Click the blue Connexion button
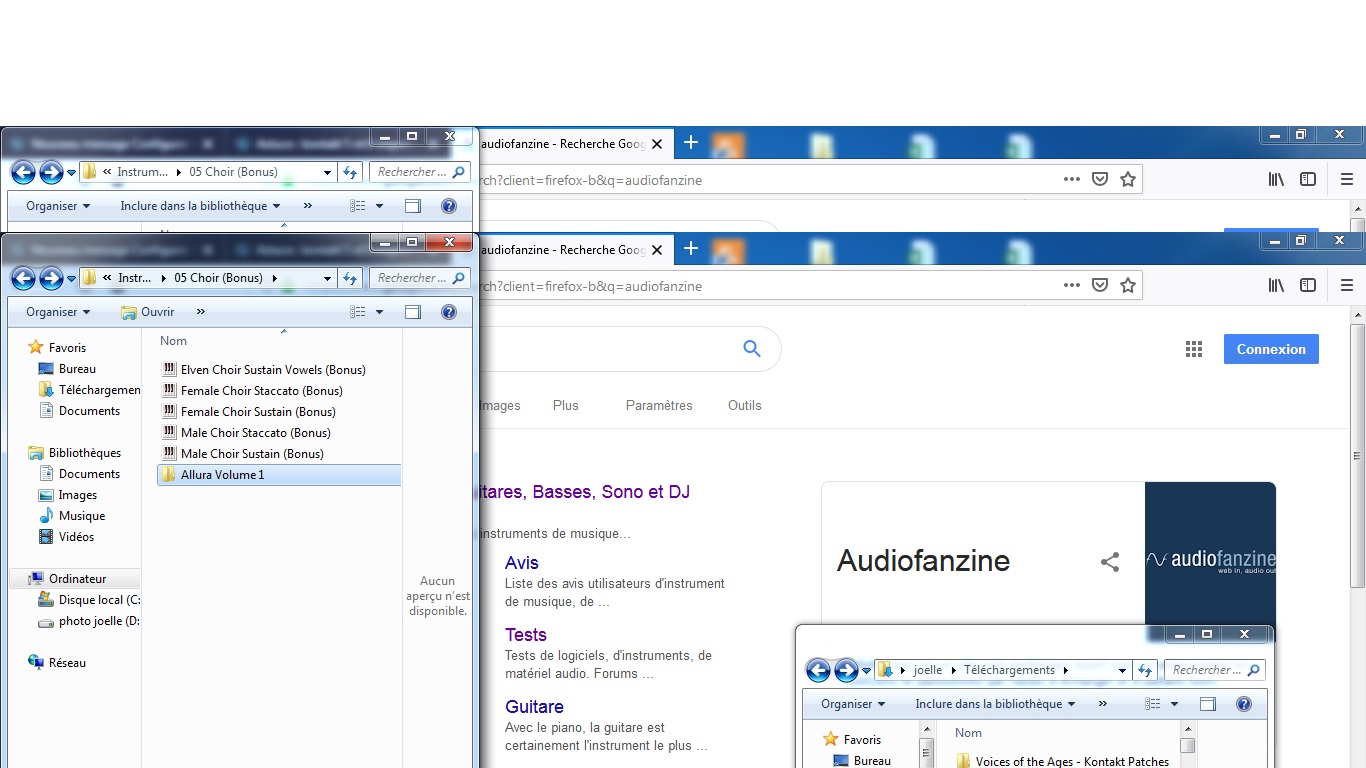 click(x=1270, y=349)
